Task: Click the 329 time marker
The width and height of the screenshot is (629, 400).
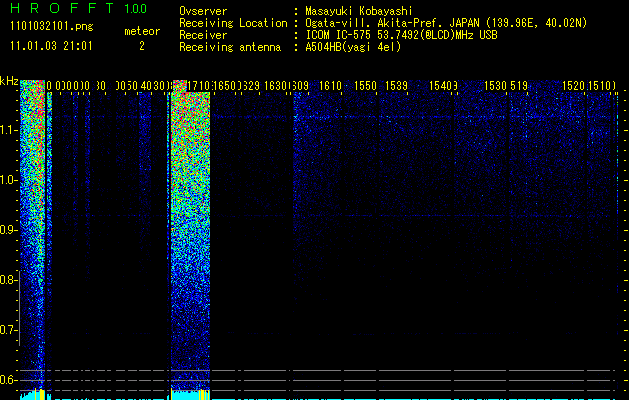Action: [x=251, y=86]
